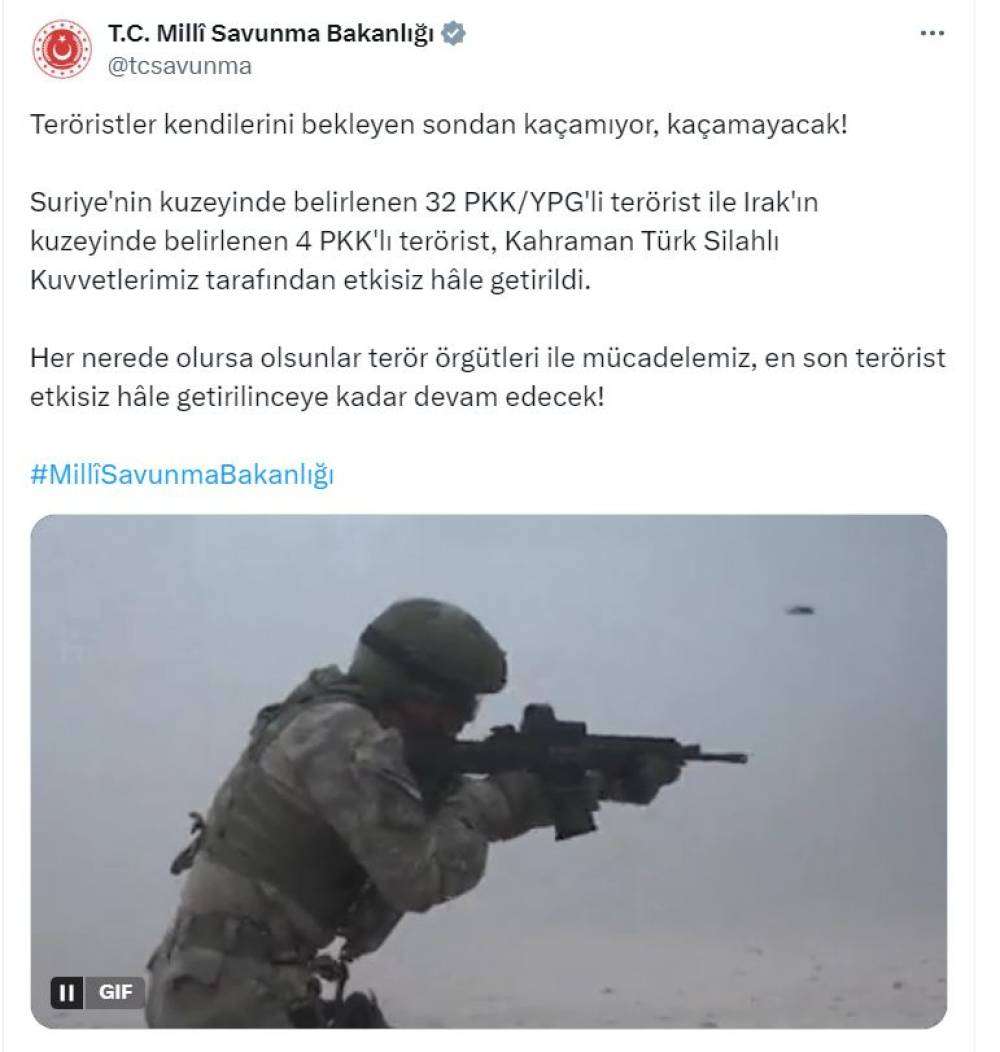Click the first line starting with Teröristler
The width and height of the screenshot is (1000, 1052).
(x=439, y=125)
